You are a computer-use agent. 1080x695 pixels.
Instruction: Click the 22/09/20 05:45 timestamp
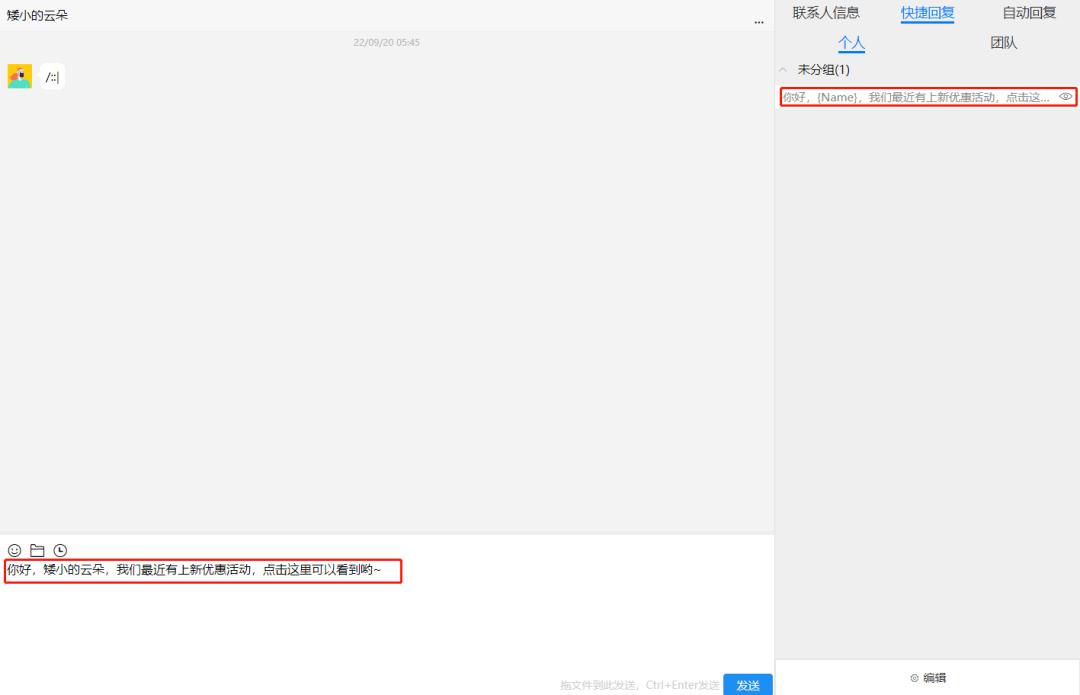[386, 42]
